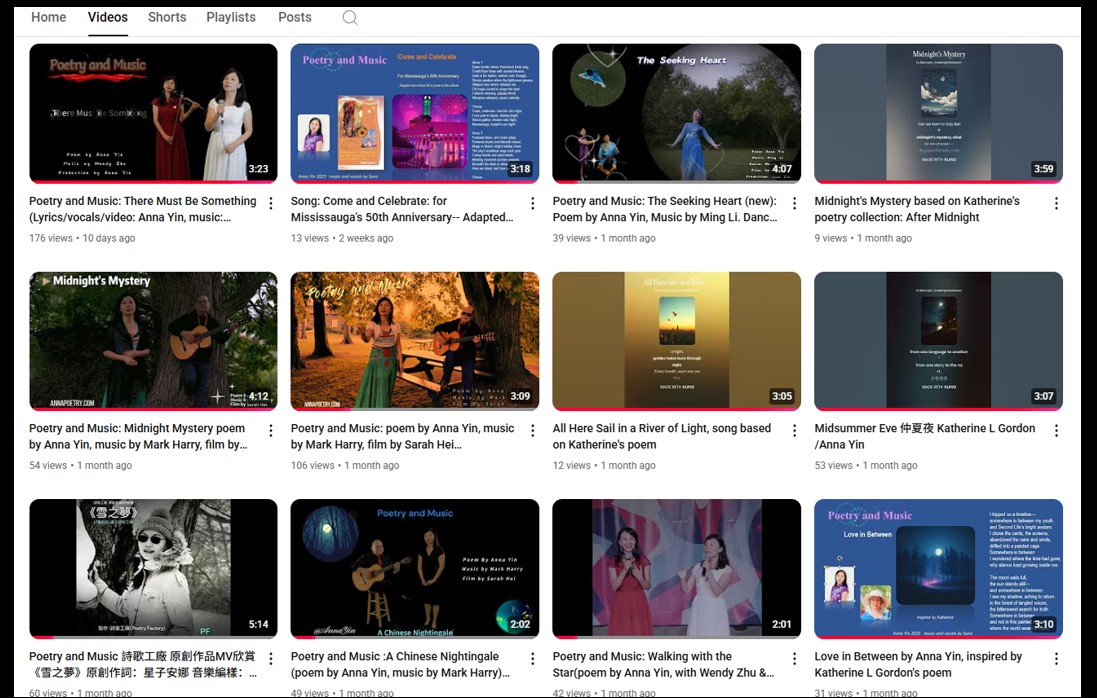
Task: Switch to the Home tab
Action: [x=48, y=17]
